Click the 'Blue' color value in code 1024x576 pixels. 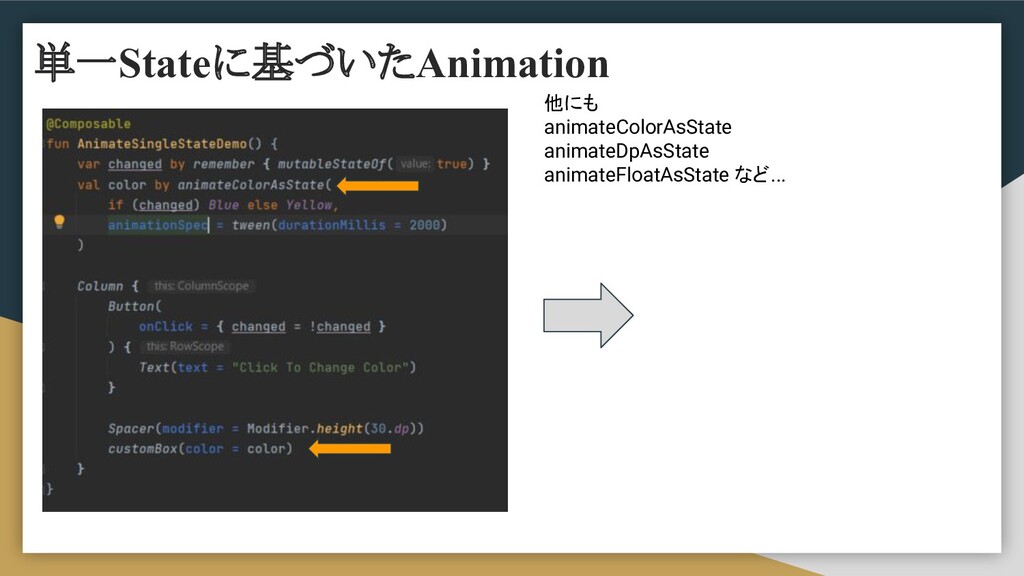tap(223, 205)
